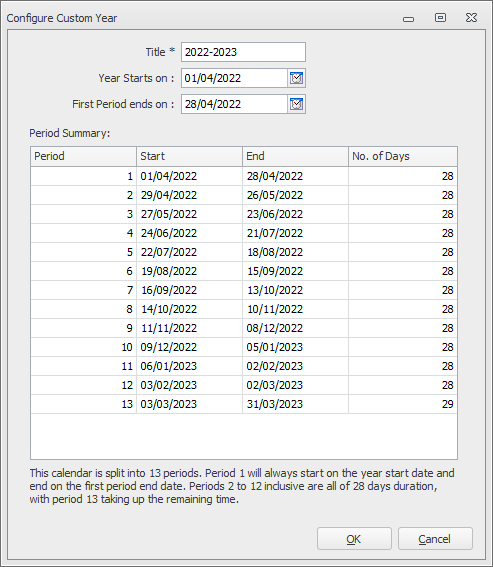This screenshot has width=493, height=567.
Task: Select end date 13/10/2022
Action: click(x=296, y=290)
